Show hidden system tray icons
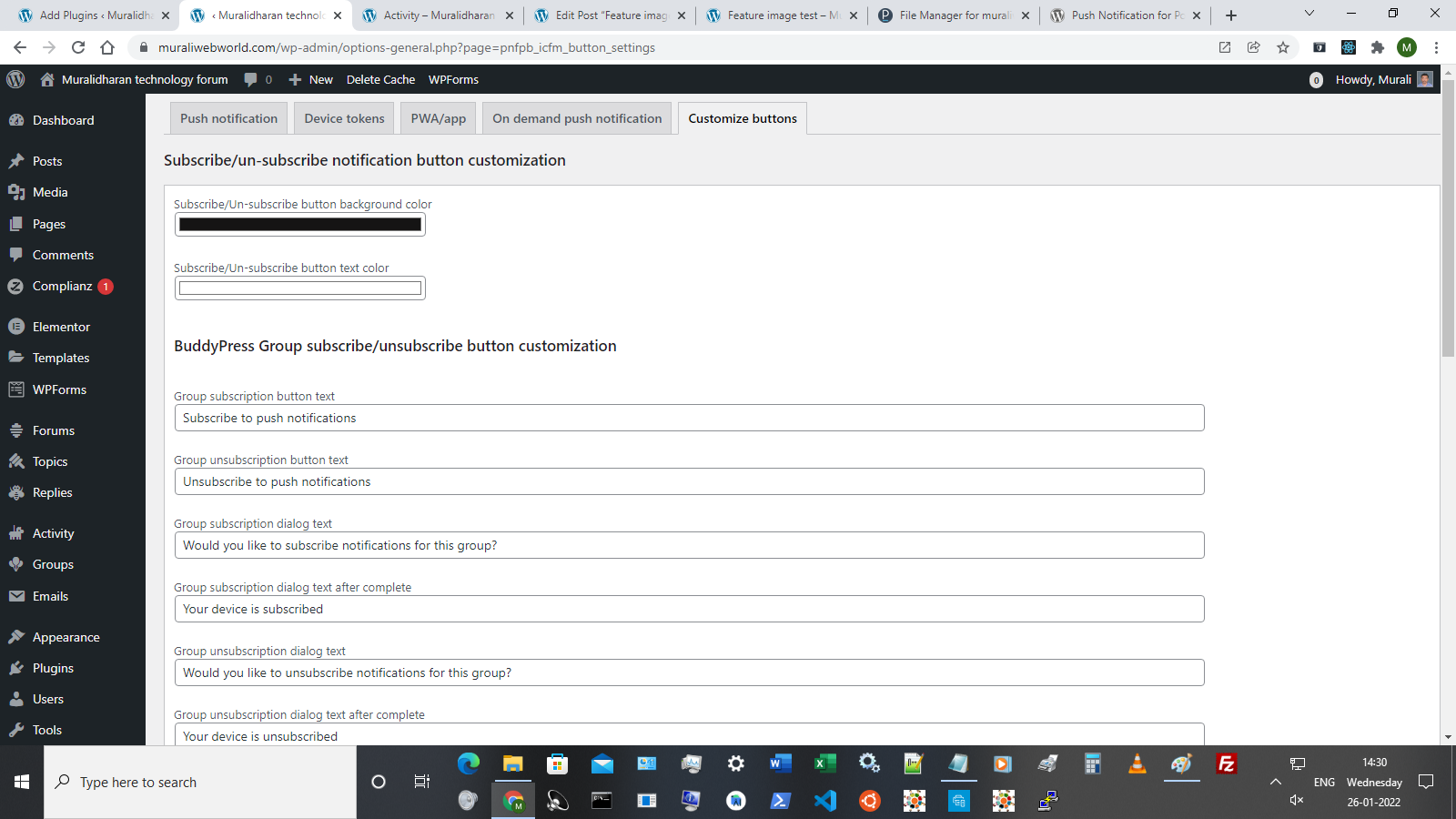Image resolution: width=1456 pixels, height=819 pixels. pyautogui.click(x=1276, y=782)
